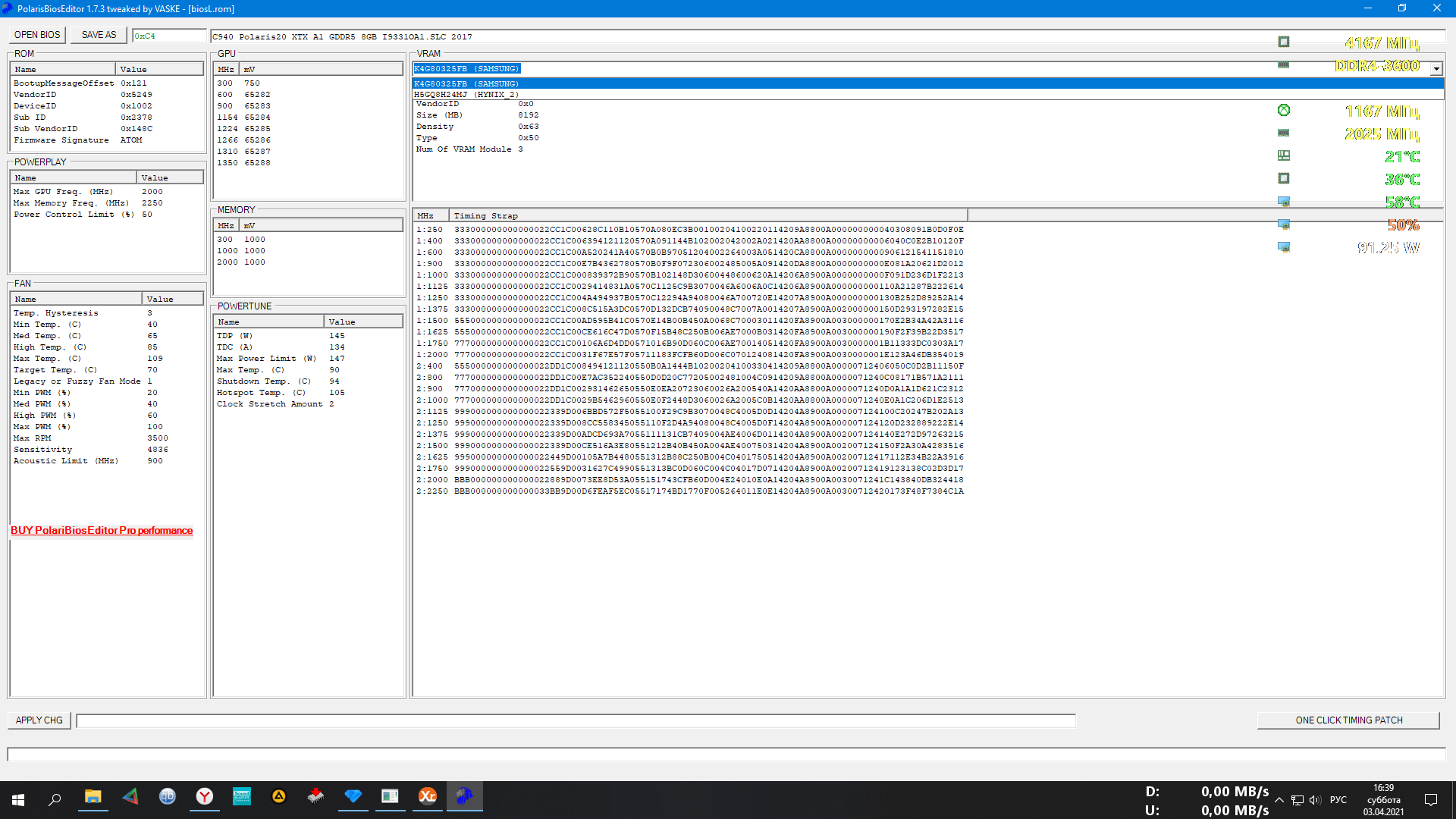
Task: Select the 1:250 timing strap row
Action: coord(689,229)
